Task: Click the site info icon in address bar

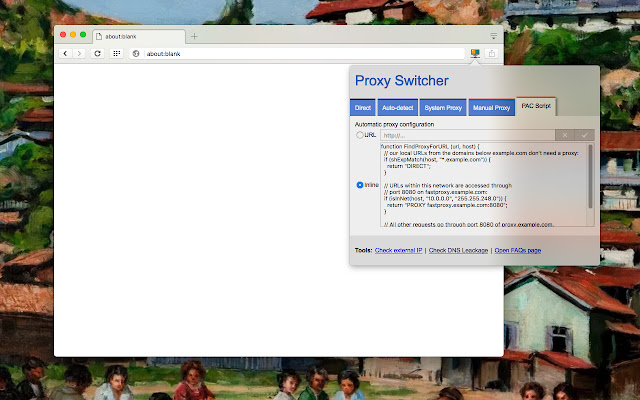Action: 136,53
